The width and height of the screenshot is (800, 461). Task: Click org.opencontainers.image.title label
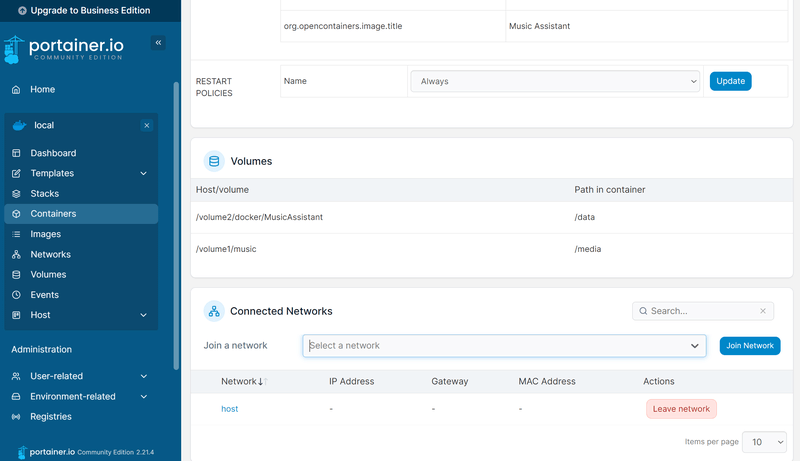(x=343, y=26)
